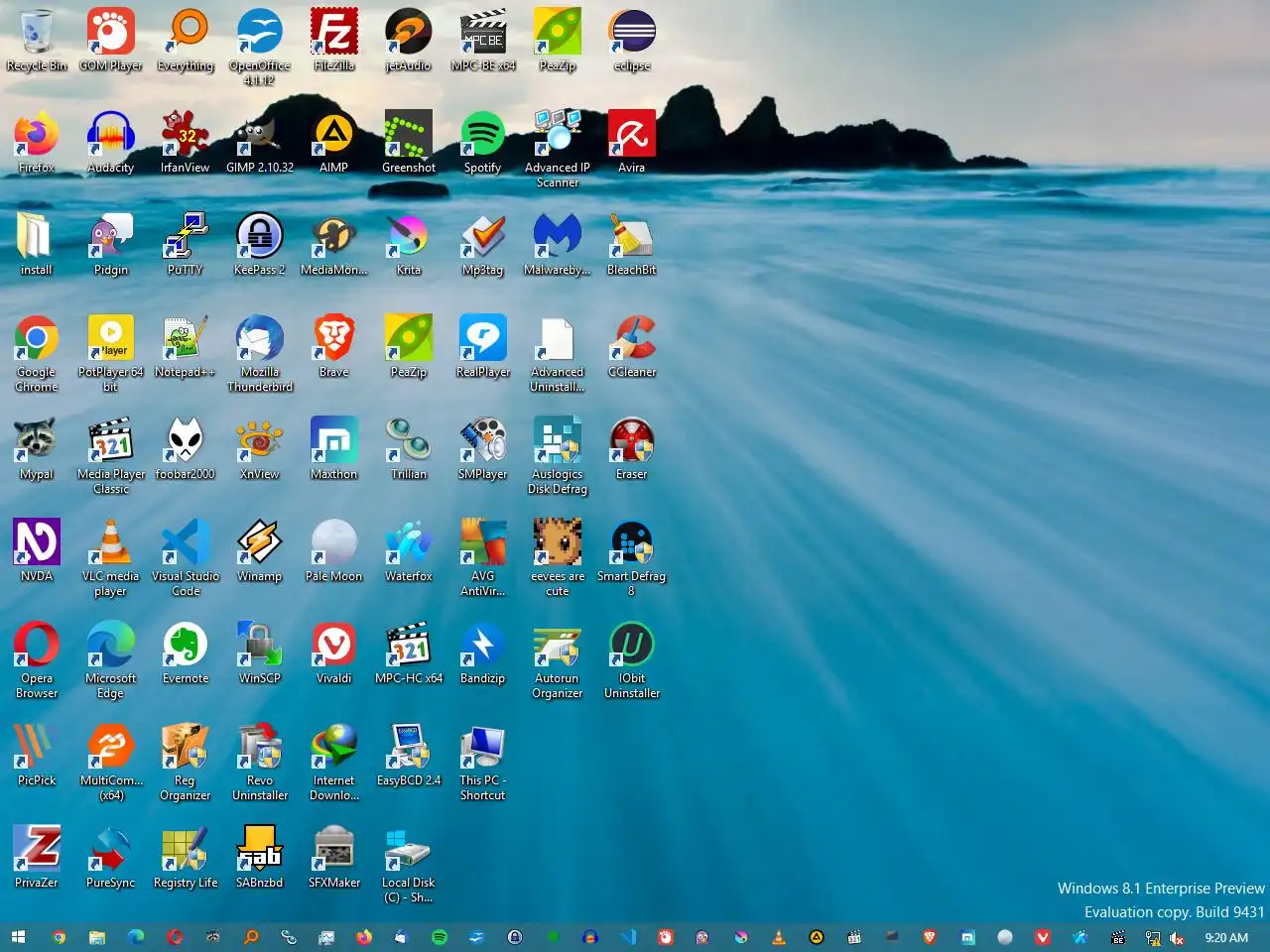Select the CCleaner desktop shortcut
The width and height of the screenshot is (1270, 952).
pos(632,348)
